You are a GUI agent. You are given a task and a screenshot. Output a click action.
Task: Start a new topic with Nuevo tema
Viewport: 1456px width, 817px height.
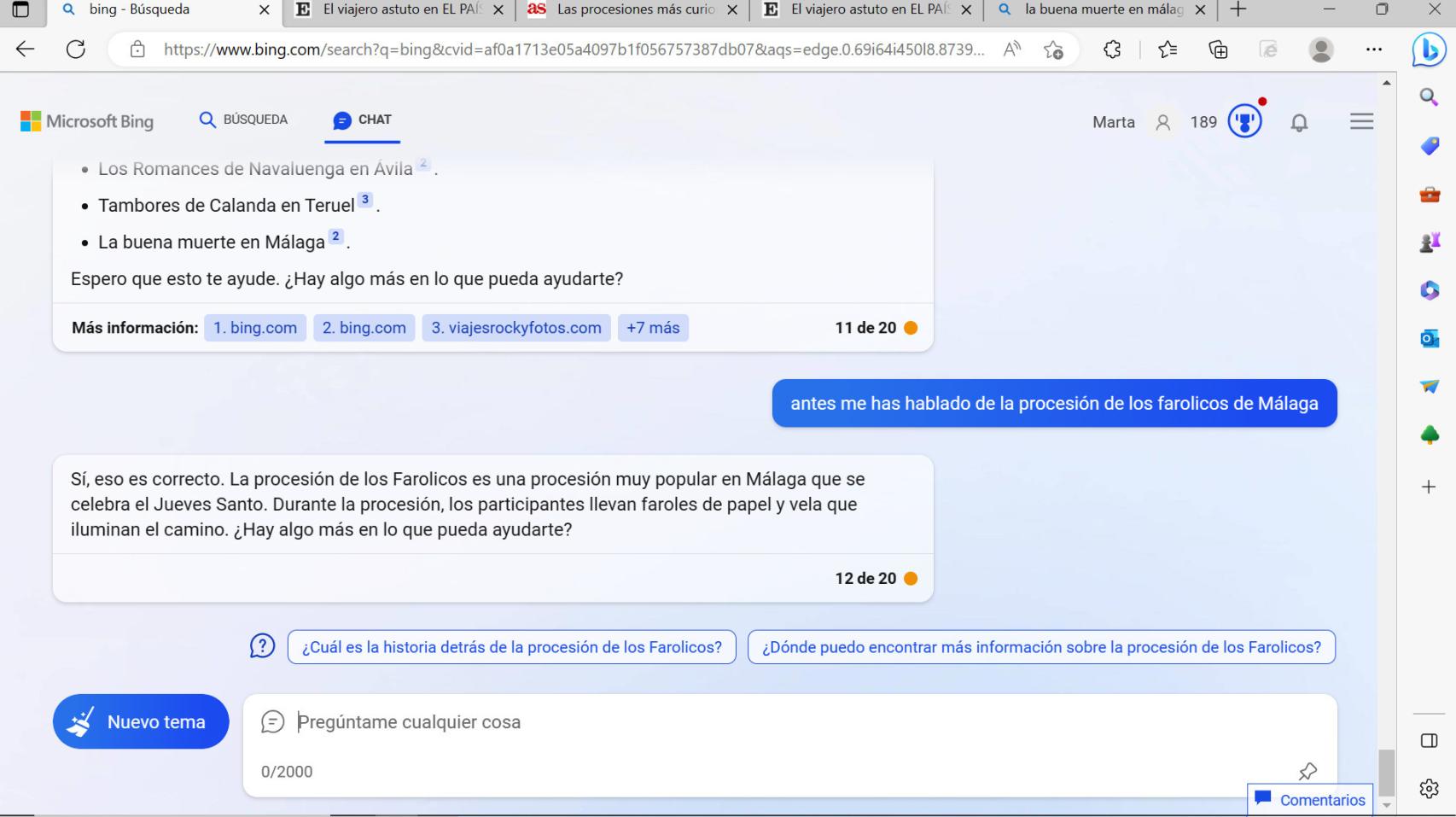pyautogui.click(x=141, y=721)
